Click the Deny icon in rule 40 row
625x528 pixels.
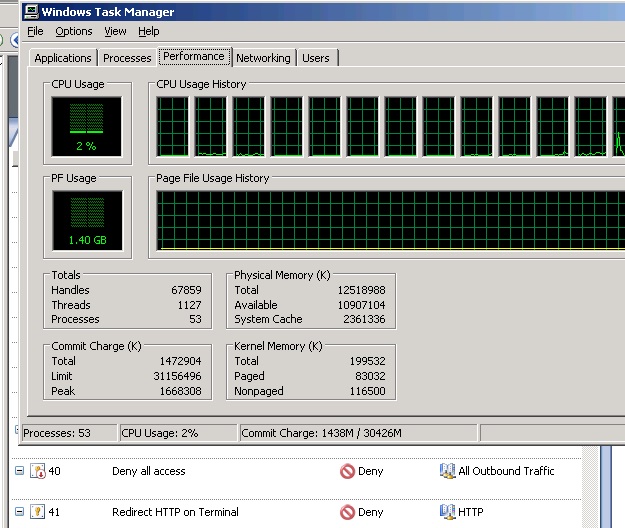(x=347, y=471)
